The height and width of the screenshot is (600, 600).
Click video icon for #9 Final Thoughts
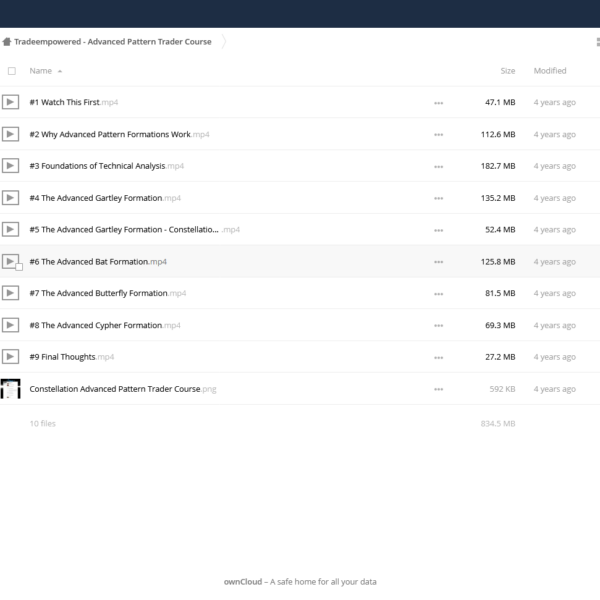10,356
